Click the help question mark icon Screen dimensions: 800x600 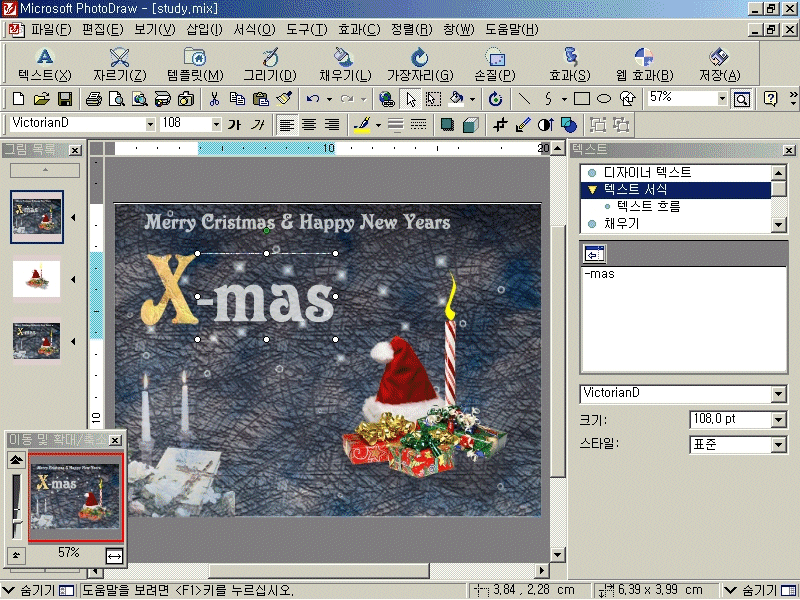[x=770, y=98]
